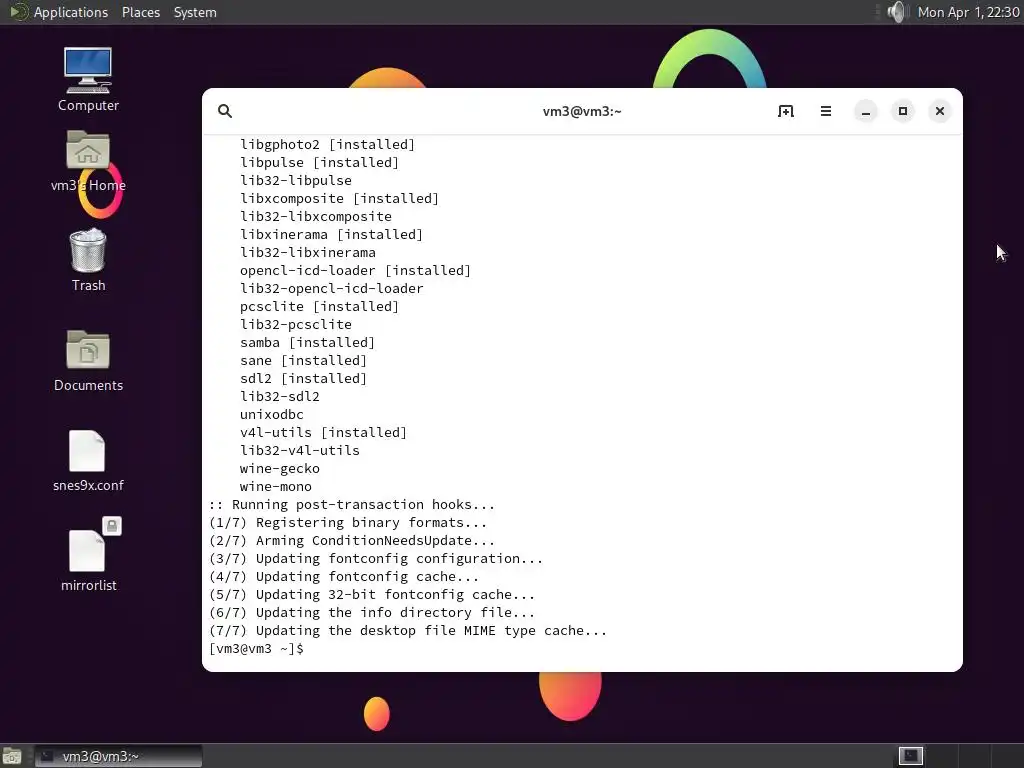The height and width of the screenshot is (768, 1024).
Task: Click the line 'sane [installed]'
Action: coord(304,360)
